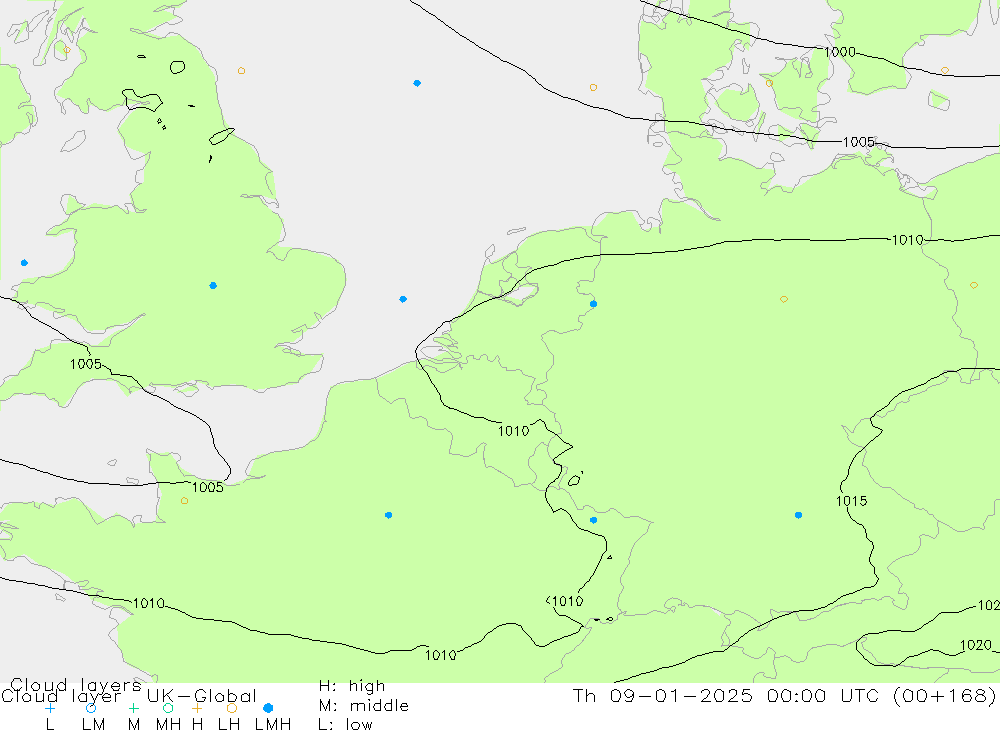
Task: Click the Cloud layers title text
Action: click(75, 685)
